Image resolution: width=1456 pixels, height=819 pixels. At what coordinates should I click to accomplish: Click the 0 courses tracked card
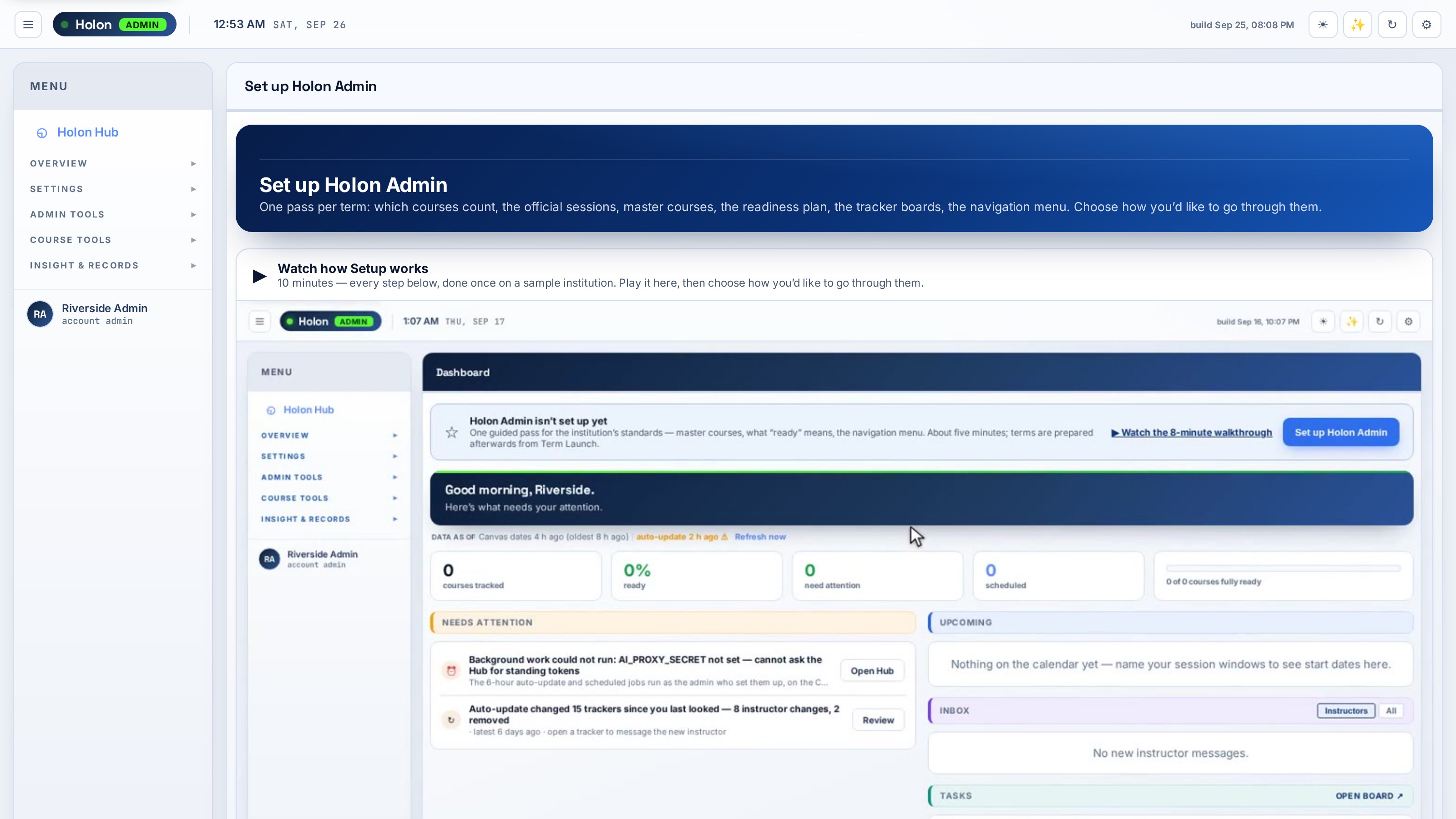(516, 576)
